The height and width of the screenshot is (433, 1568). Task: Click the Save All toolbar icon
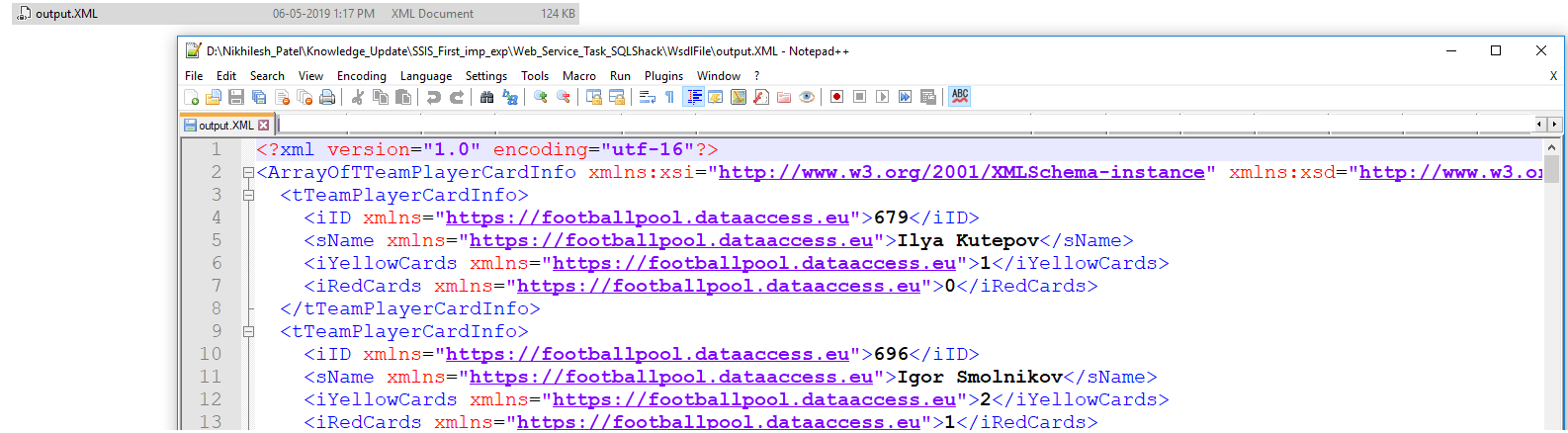[x=259, y=97]
